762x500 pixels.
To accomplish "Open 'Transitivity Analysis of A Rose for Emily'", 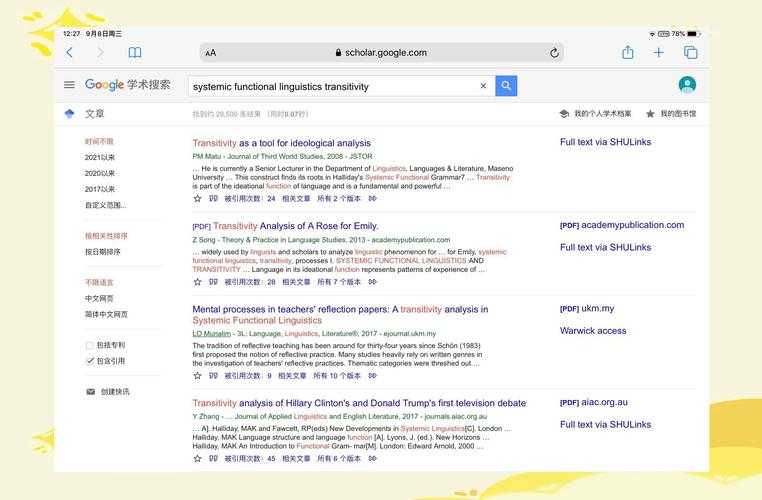I will click(295, 226).
